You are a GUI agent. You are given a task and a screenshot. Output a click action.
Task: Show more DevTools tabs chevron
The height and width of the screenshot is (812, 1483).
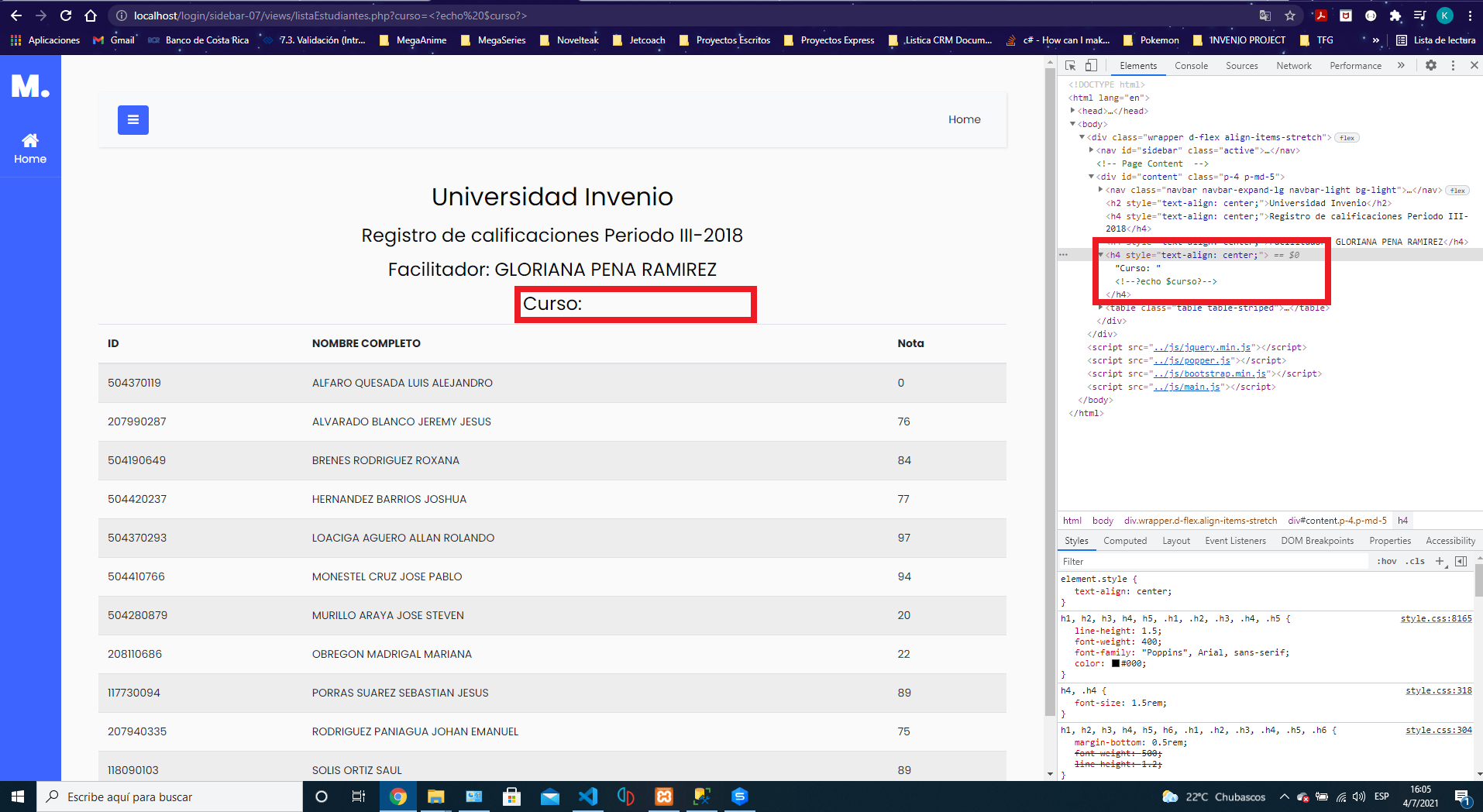pyautogui.click(x=1401, y=66)
